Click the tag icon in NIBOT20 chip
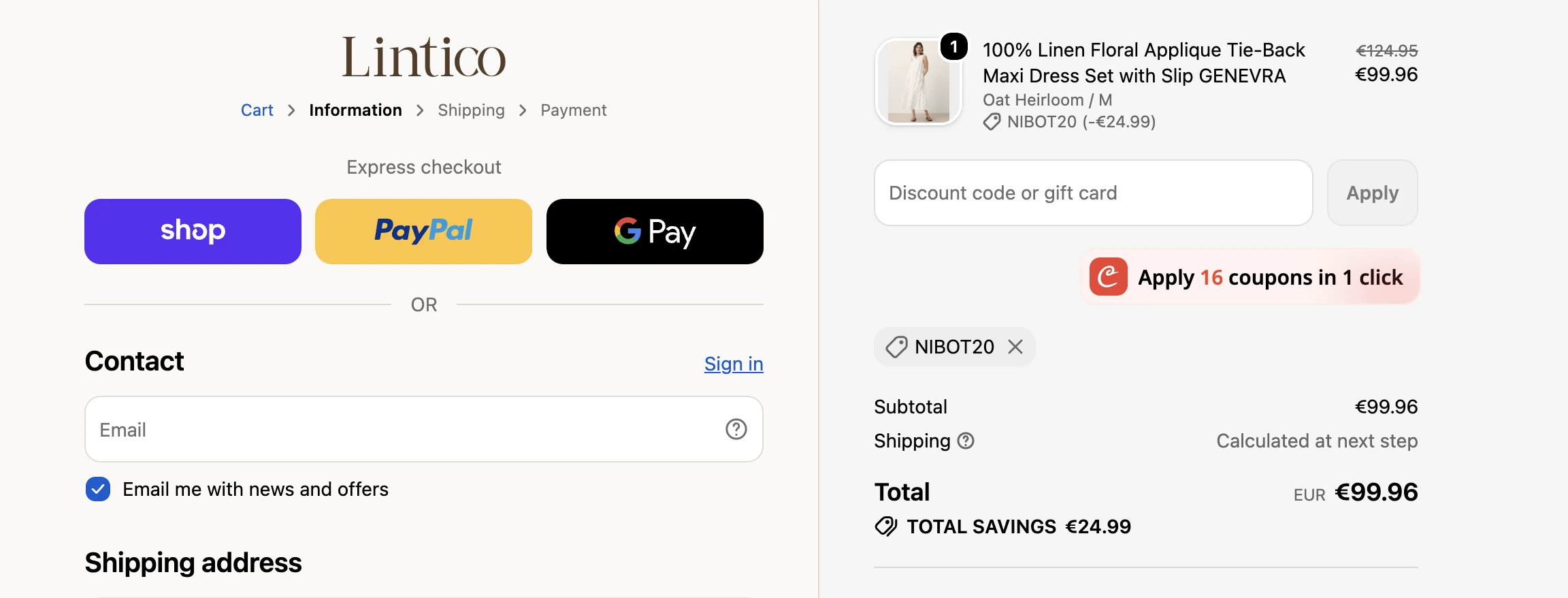 pos(896,347)
